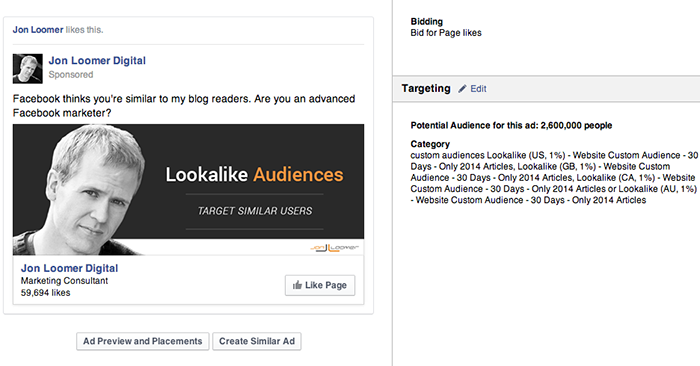Screen dimensions: 700x366
Task: Click 'Marketing Consultant' text
Action: coord(64,281)
